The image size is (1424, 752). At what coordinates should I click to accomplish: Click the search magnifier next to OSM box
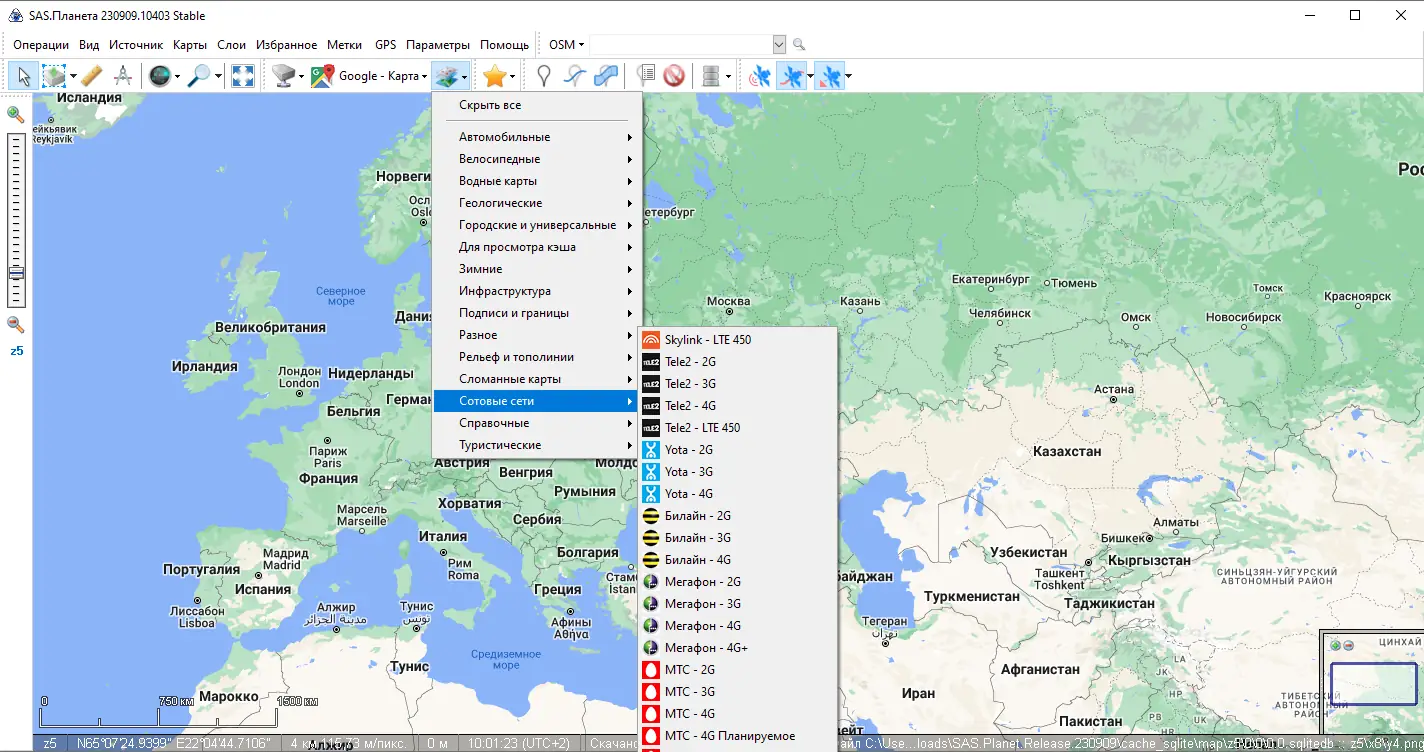[x=799, y=45]
